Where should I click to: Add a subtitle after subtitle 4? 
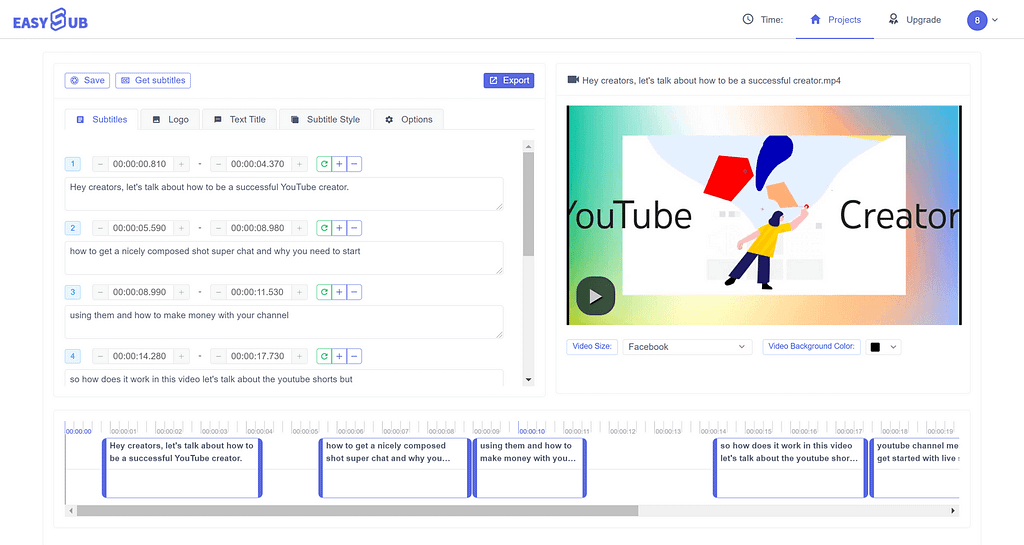coord(339,356)
